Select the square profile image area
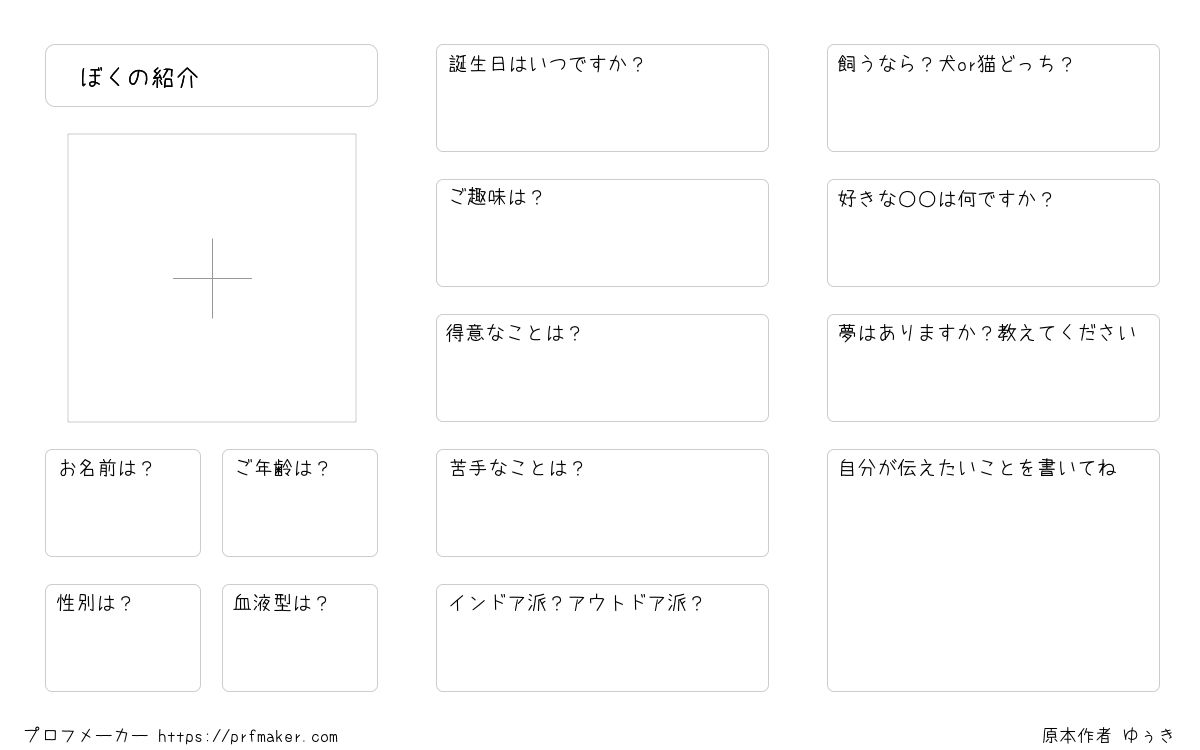This screenshot has height=750, width=1200. [212, 278]
